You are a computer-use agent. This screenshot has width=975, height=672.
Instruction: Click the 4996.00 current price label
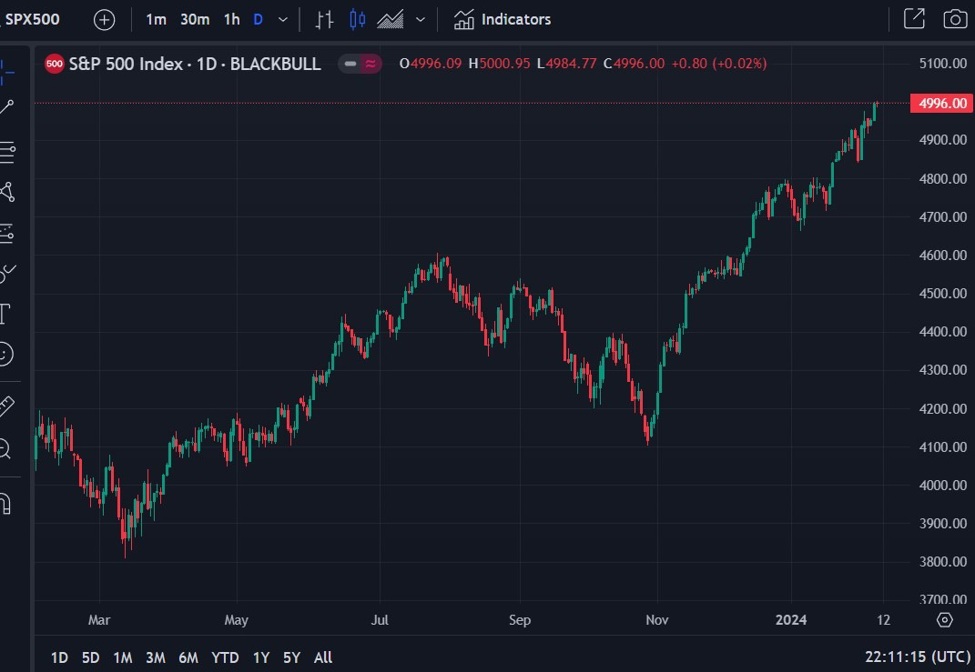[x=941, y=103]
